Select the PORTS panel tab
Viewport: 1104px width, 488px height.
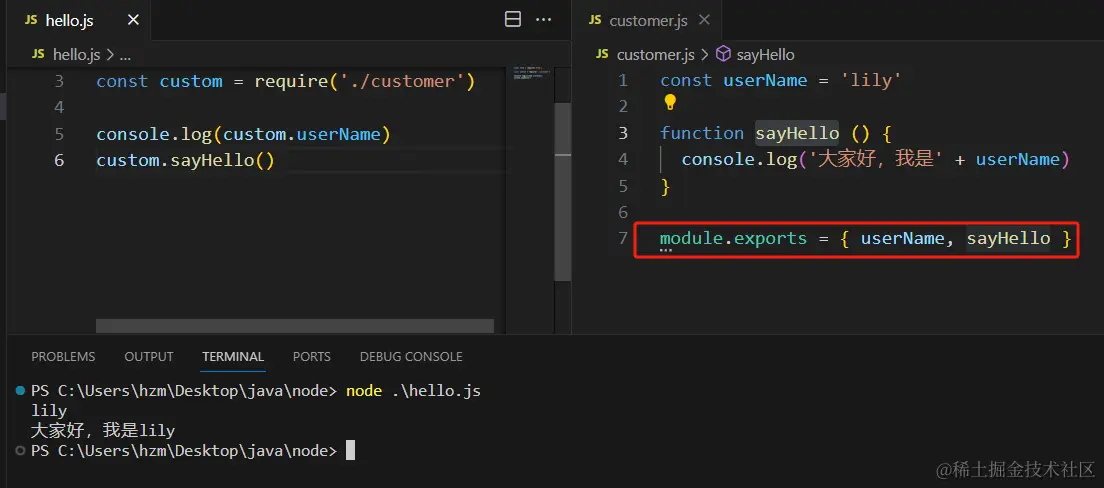(x=312, y=356)
